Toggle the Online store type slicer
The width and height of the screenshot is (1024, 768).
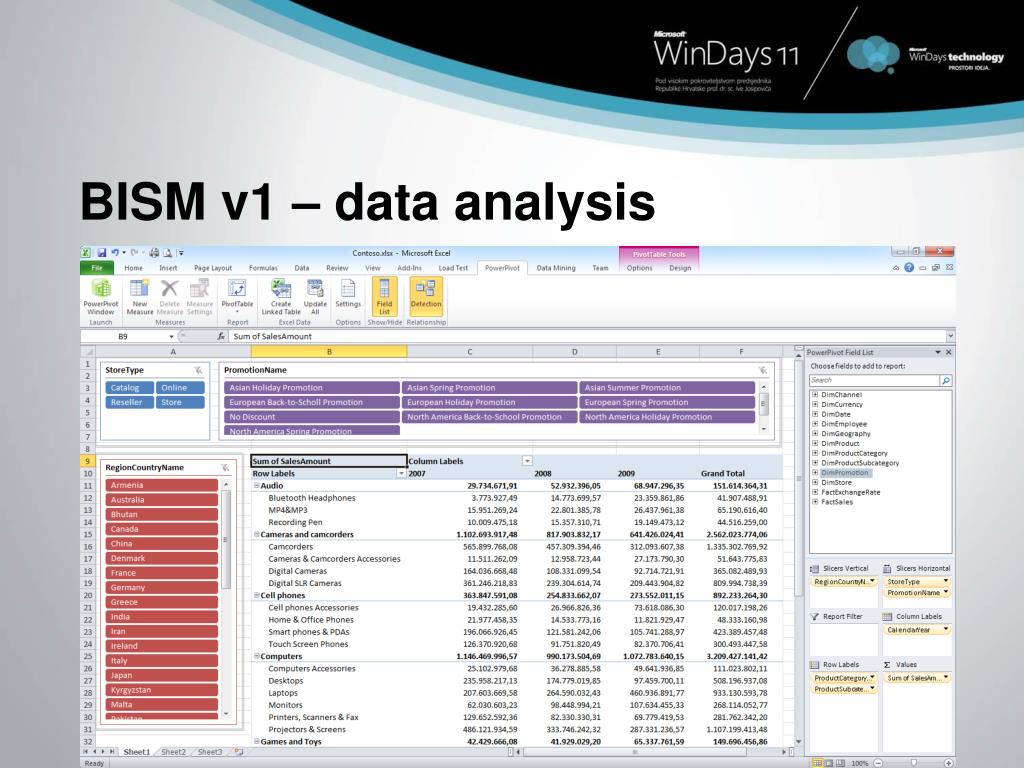click(180, 388)
